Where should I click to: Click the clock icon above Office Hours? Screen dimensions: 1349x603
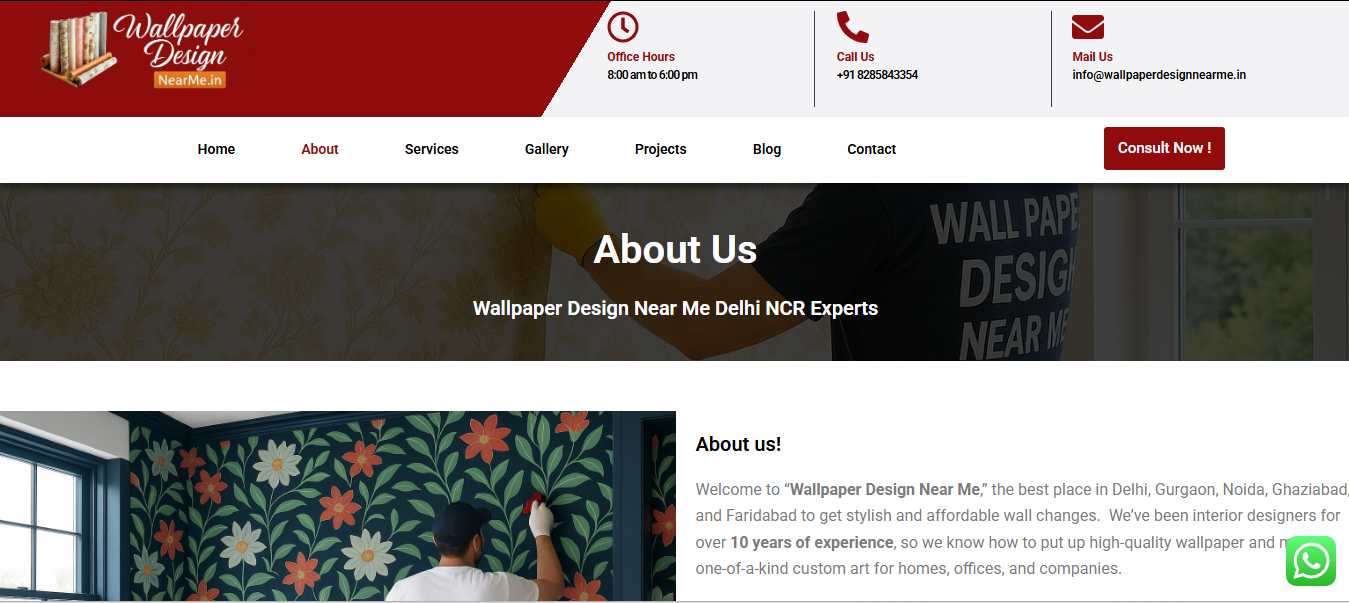pyautogui.click(x=623, y=27)
